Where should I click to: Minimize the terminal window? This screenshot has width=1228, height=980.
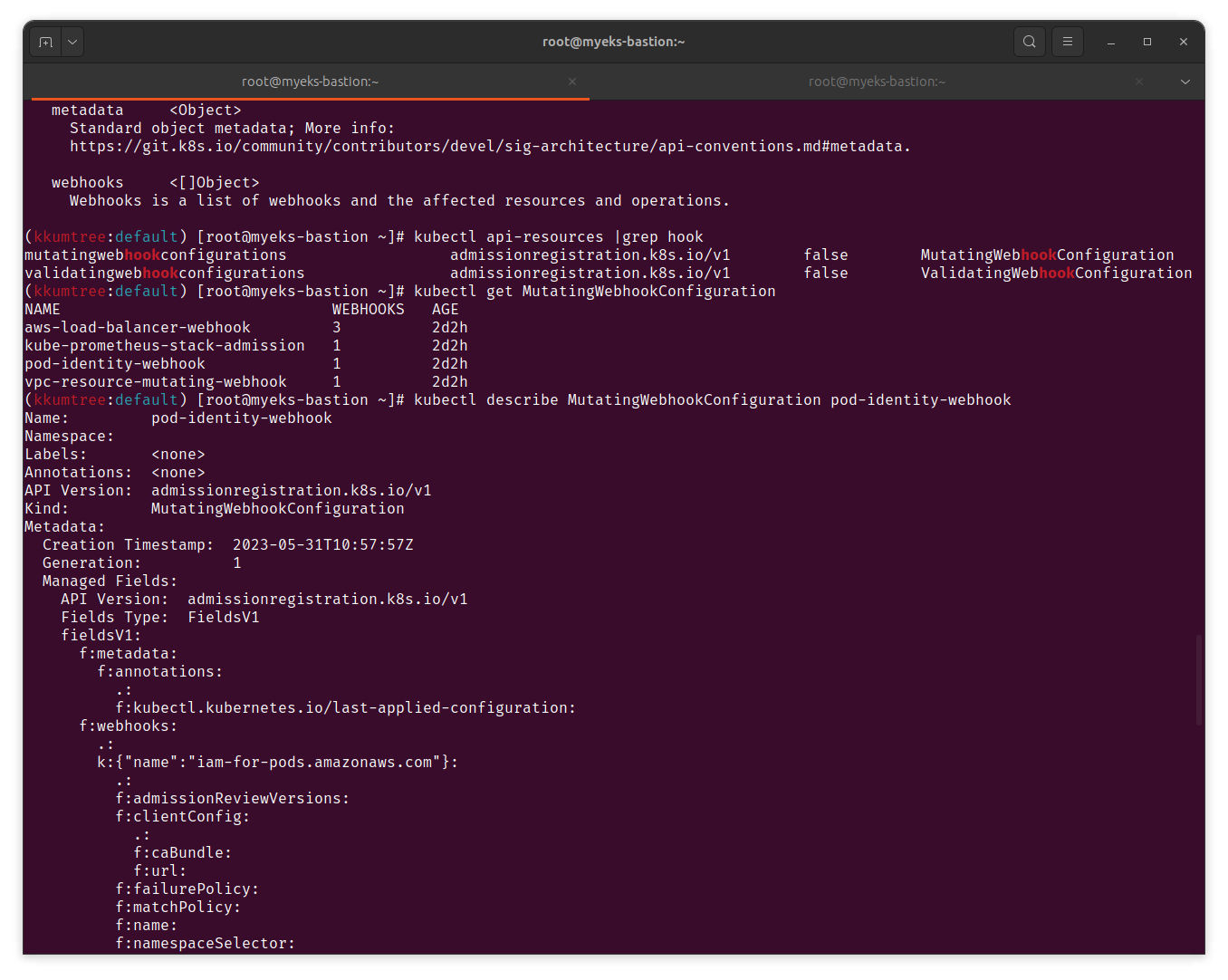pos(1111,42)
